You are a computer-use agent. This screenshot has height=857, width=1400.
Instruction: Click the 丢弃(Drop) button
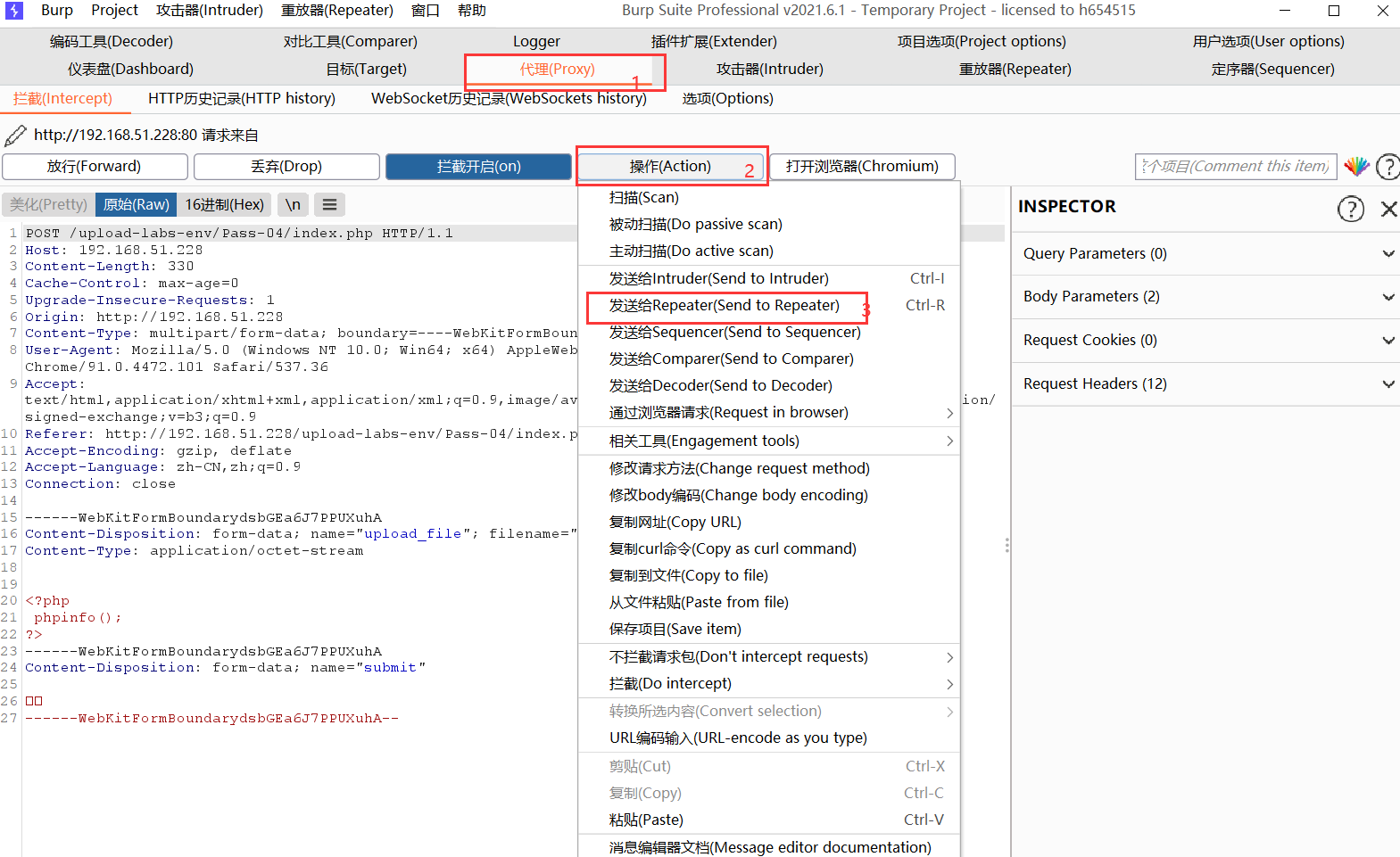[286, 167]
